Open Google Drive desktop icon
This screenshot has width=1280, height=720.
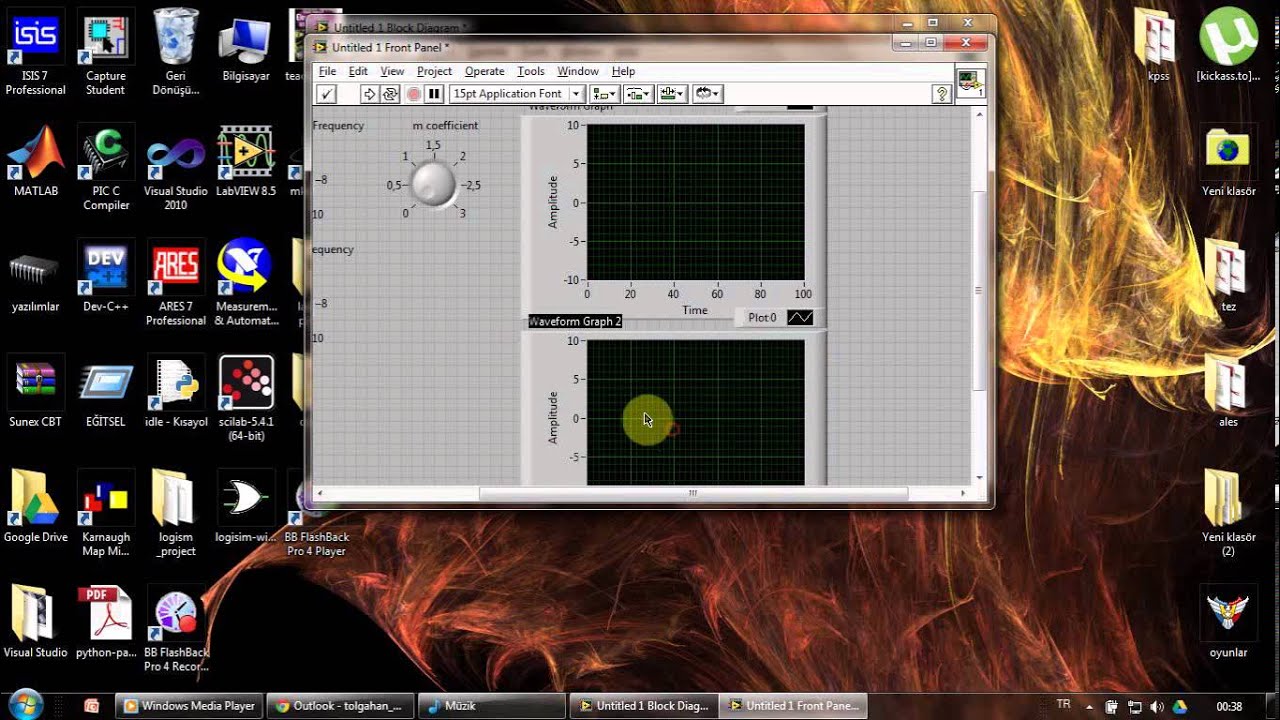click(x=35, y=507)
